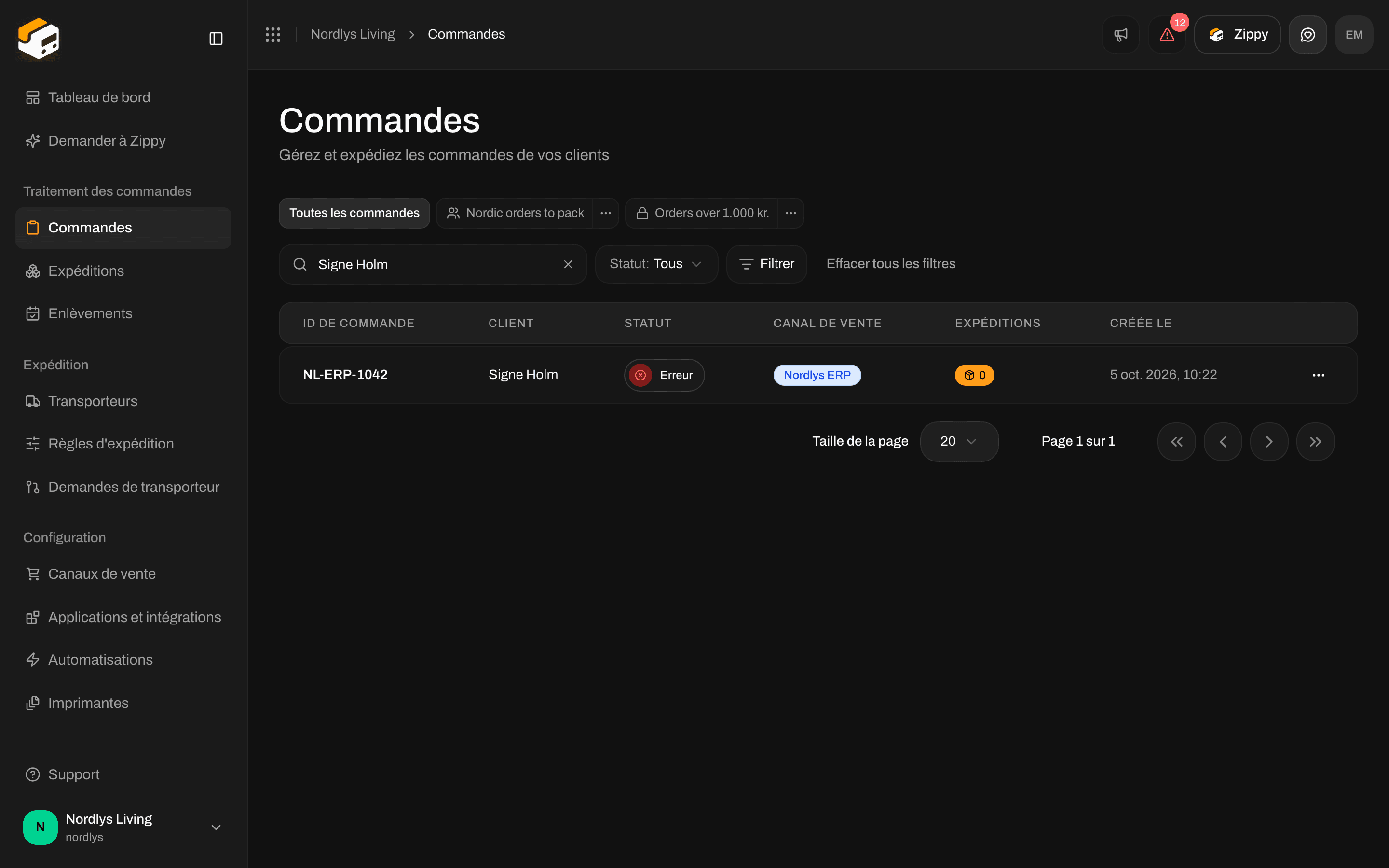Open the apps grid launcher icon
1389x868 pixels.
pyautogui.click(x=272, y=34)
